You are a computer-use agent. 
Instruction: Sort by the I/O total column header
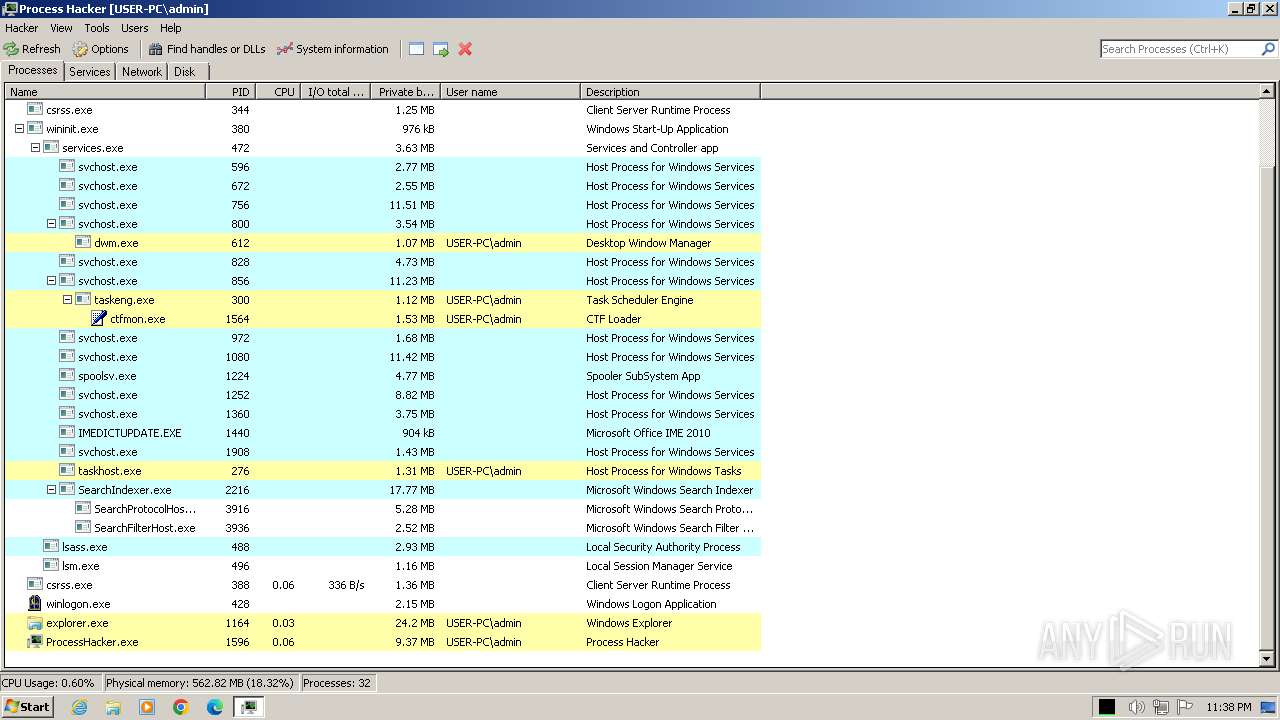336,92
